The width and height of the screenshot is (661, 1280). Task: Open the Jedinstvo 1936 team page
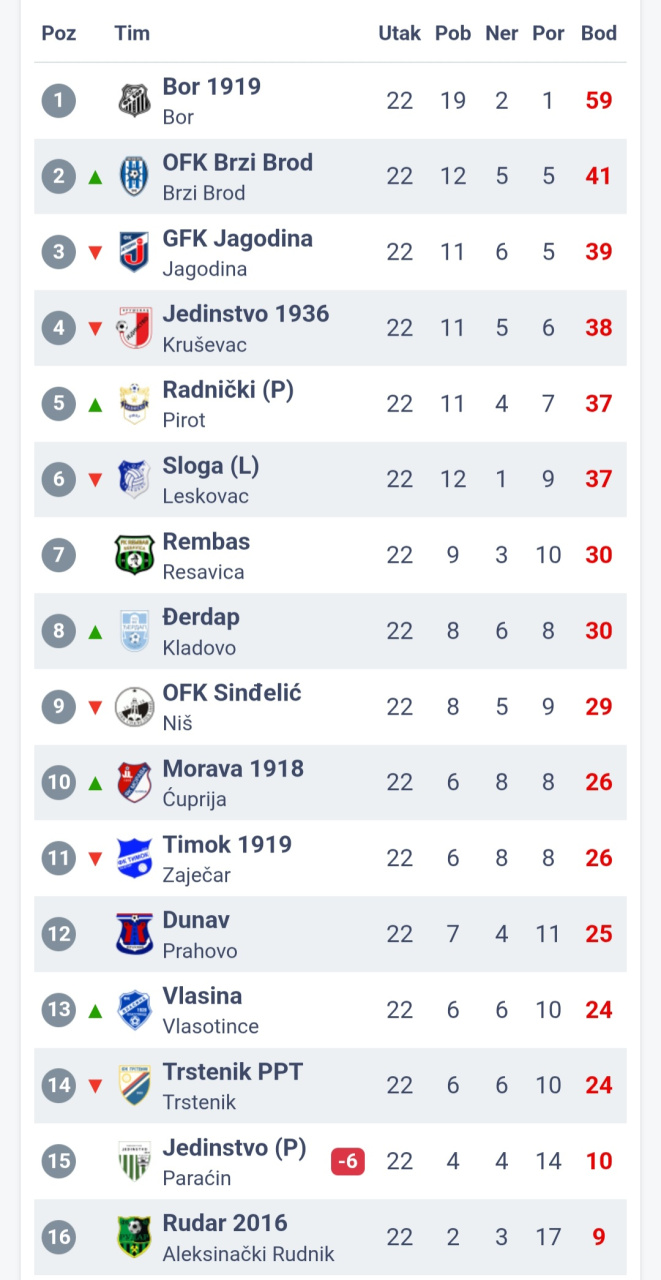click(x=245, y=314)
